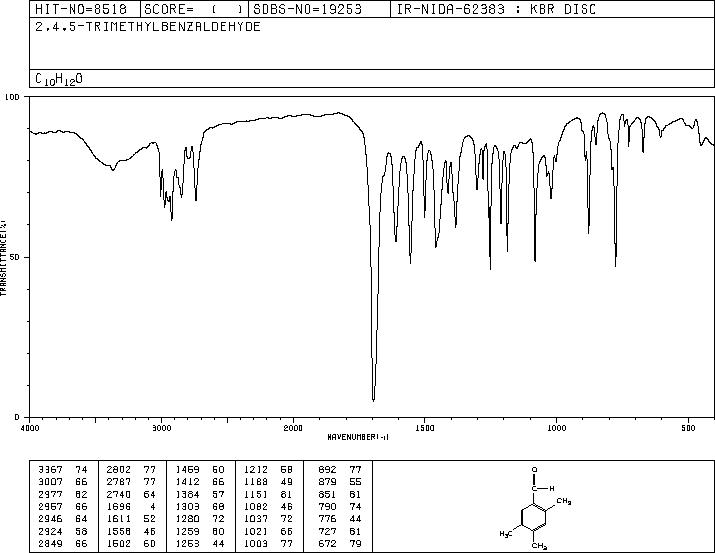Click the 2,4,5-TRIMETHYLBENZALDEHYDE compound name
The width and height of the screenshot is (715, 553).
(x=148, y=27)
